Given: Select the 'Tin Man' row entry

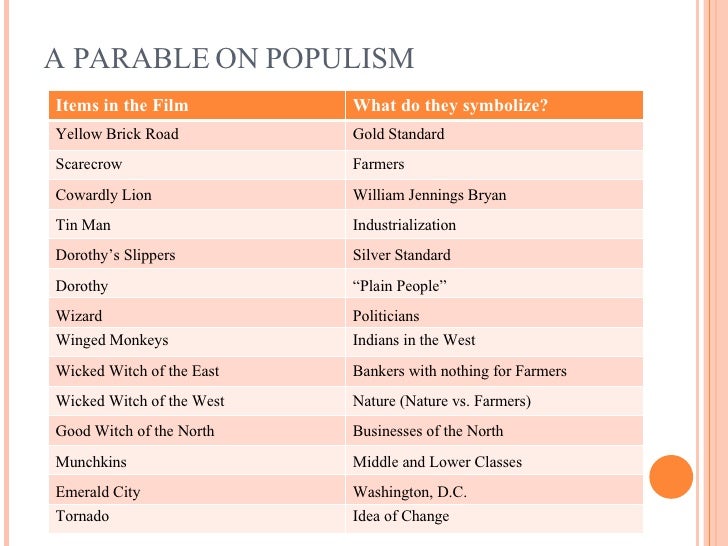Looking at the screenshot, I should point(197,225).
